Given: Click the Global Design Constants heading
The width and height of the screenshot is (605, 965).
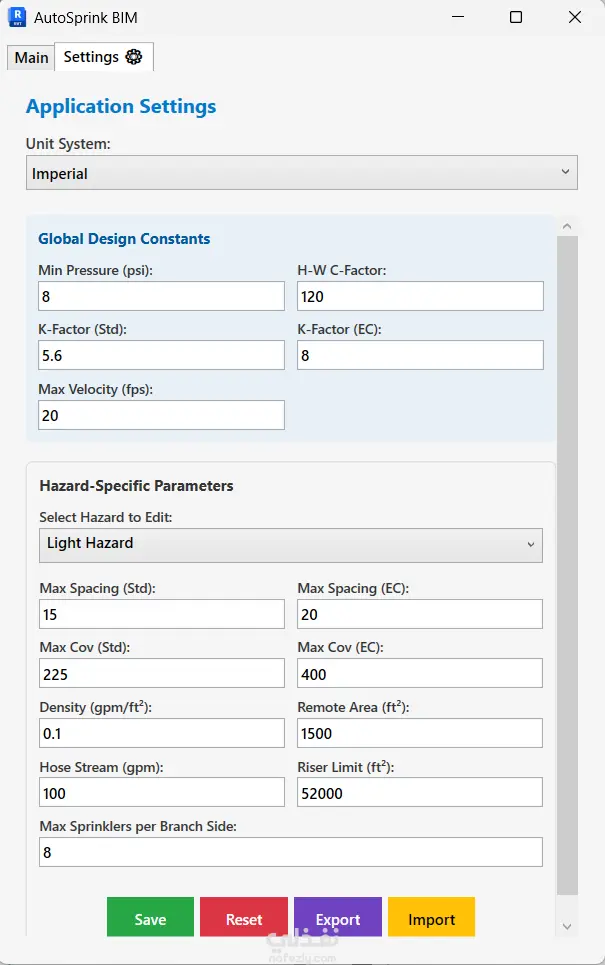Looking at the screenshot, I should pos(124,239).
